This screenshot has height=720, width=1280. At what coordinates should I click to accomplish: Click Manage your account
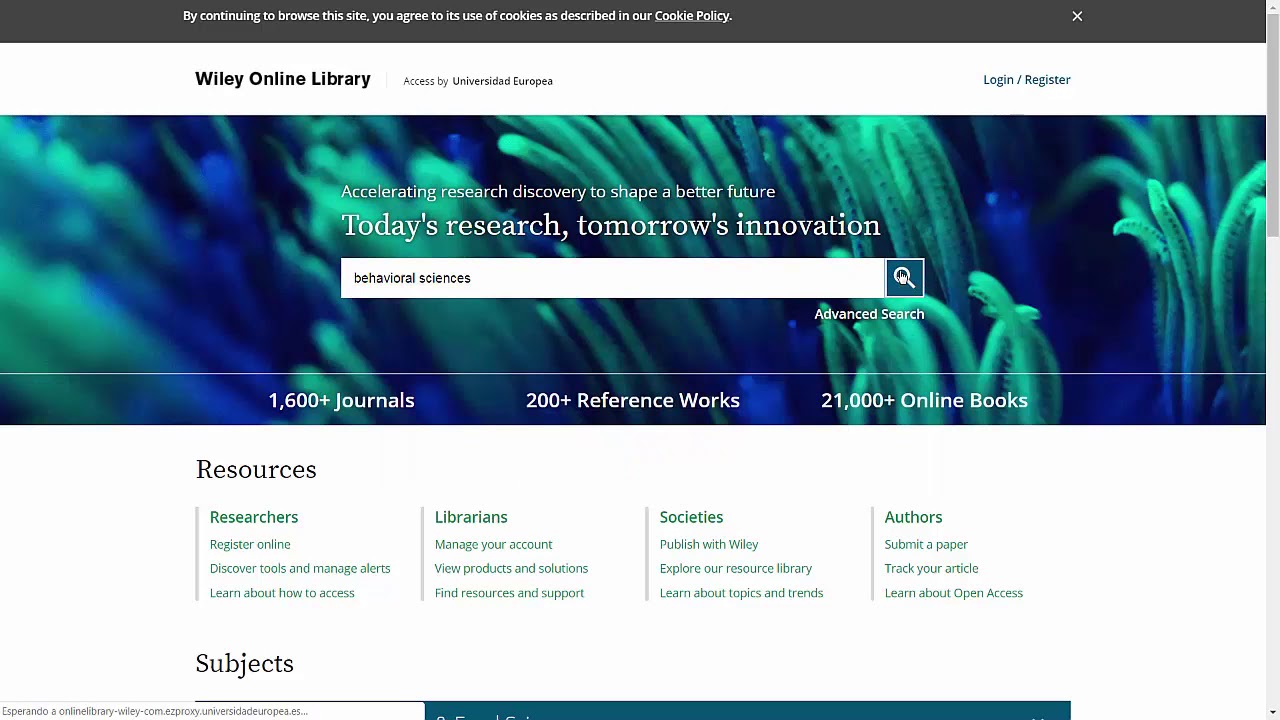pyautogui.click(x=493, y=544)
